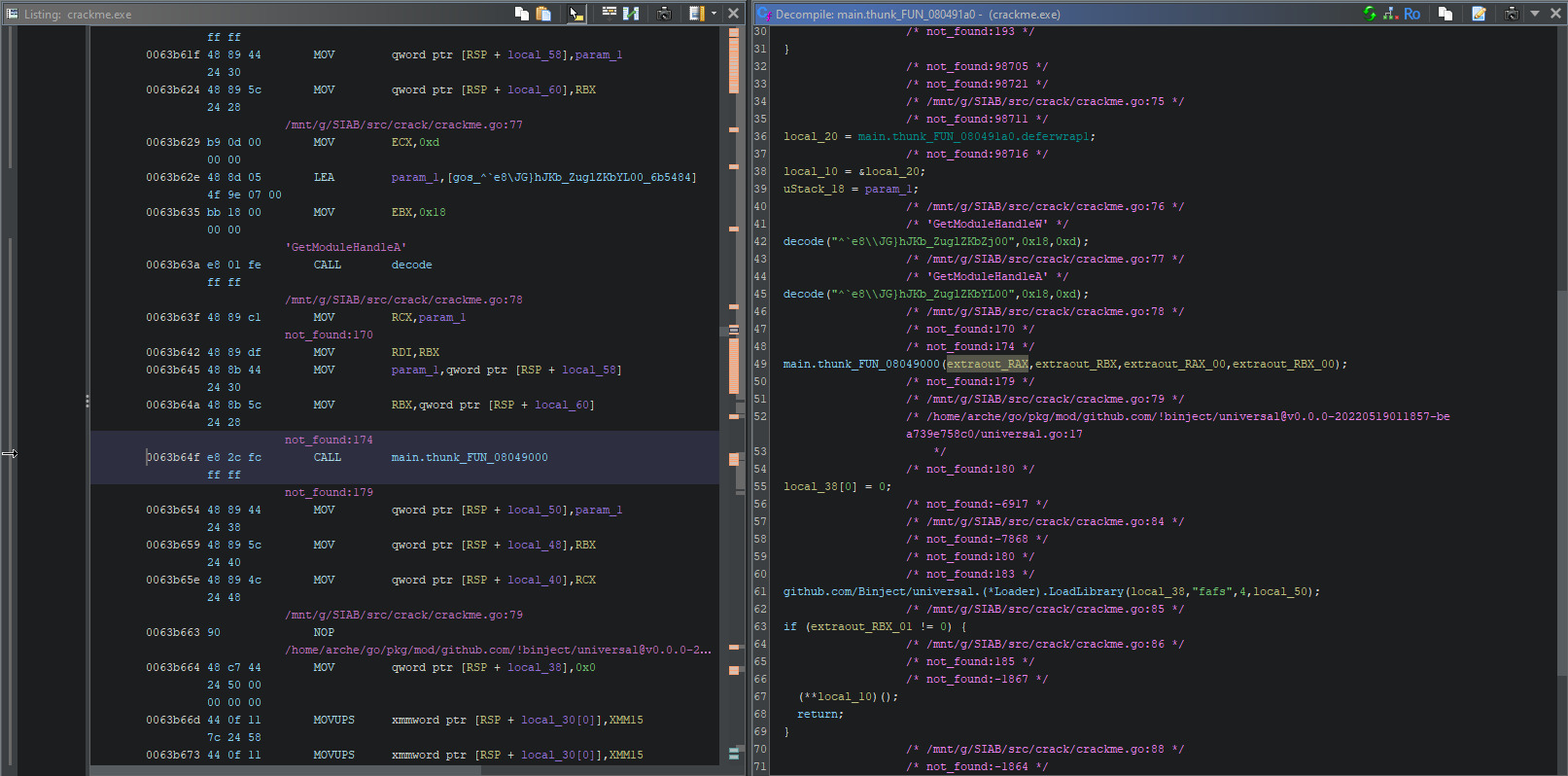This screenshot has width=1568, height=776.
Task: Toggle the Listing overview margin icon
Action: pyautogui.click(x=697, y=14)
